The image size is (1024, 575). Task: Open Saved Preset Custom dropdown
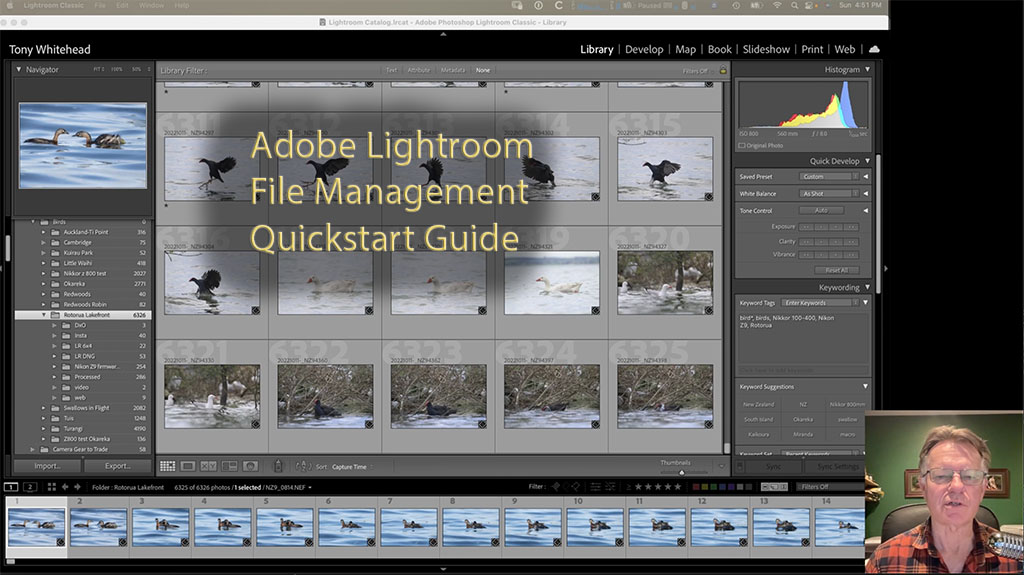(828, 176)
